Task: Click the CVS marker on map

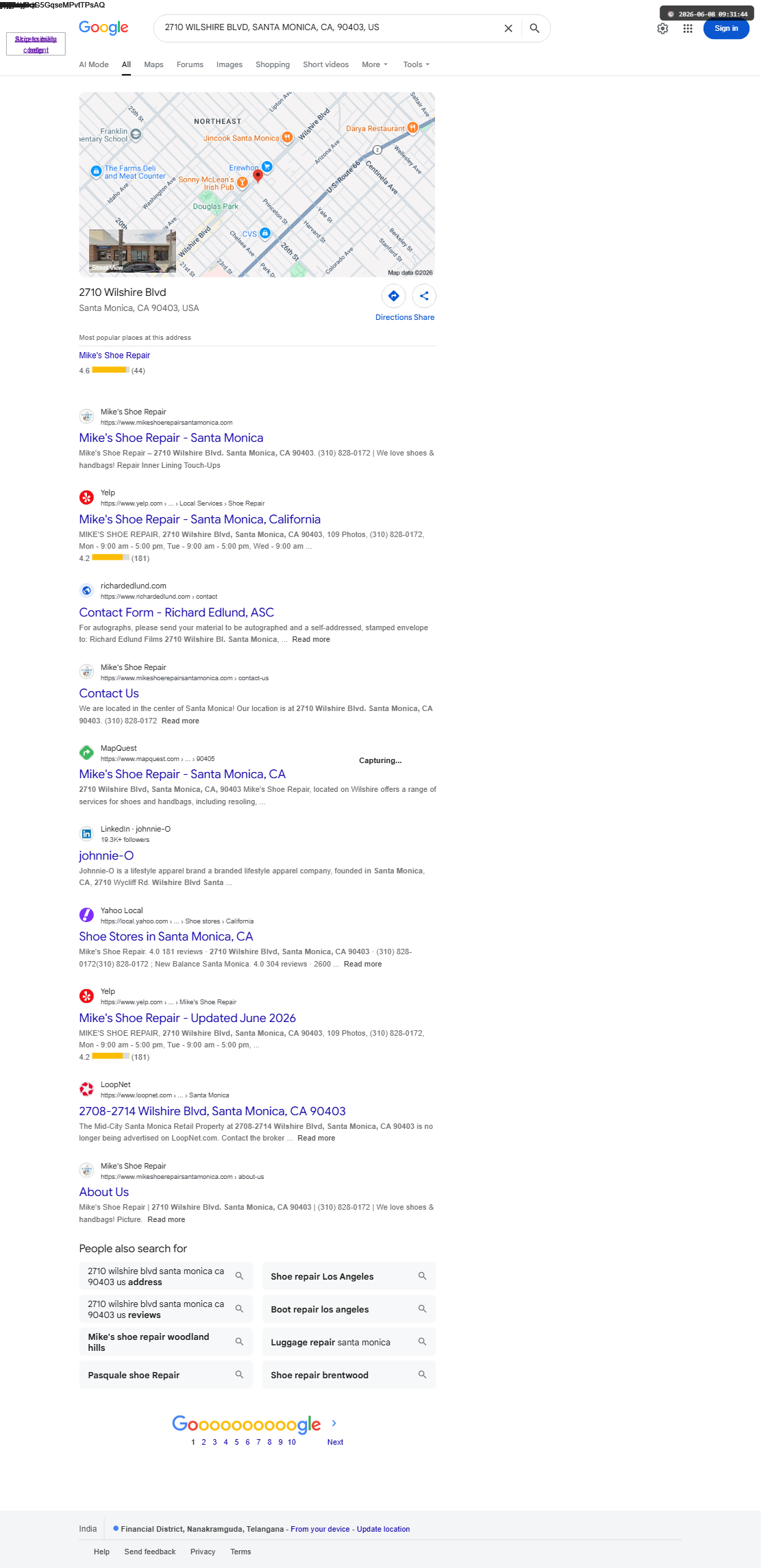Action: (x=265, y=233)
